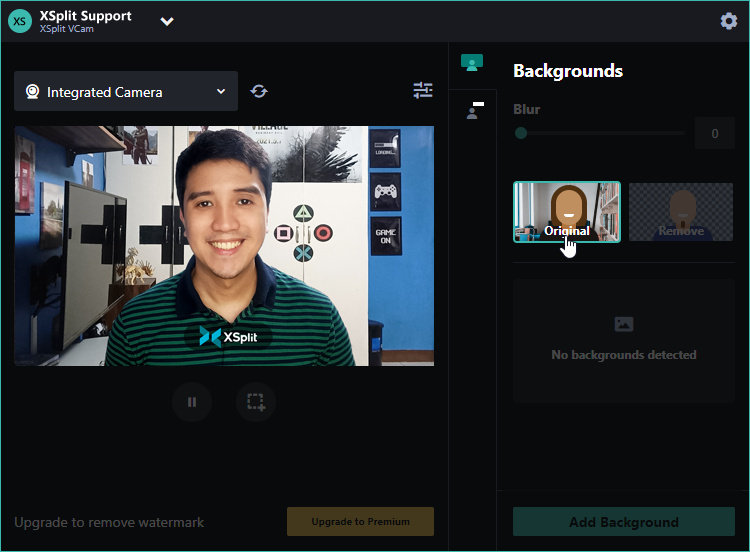Screen dimensions: 750x552
Task: Click the image icon in empty backgrounds area
Action: tap(624, 324)
